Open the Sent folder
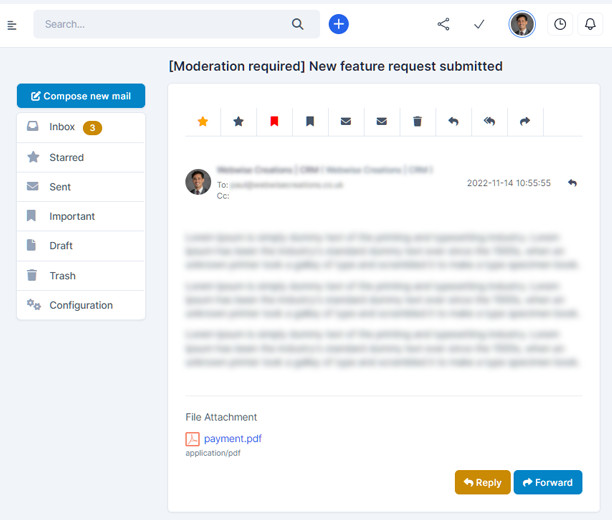Image resolution: width=612 pixels, height=520 pixels. click(x=81, y=187)
